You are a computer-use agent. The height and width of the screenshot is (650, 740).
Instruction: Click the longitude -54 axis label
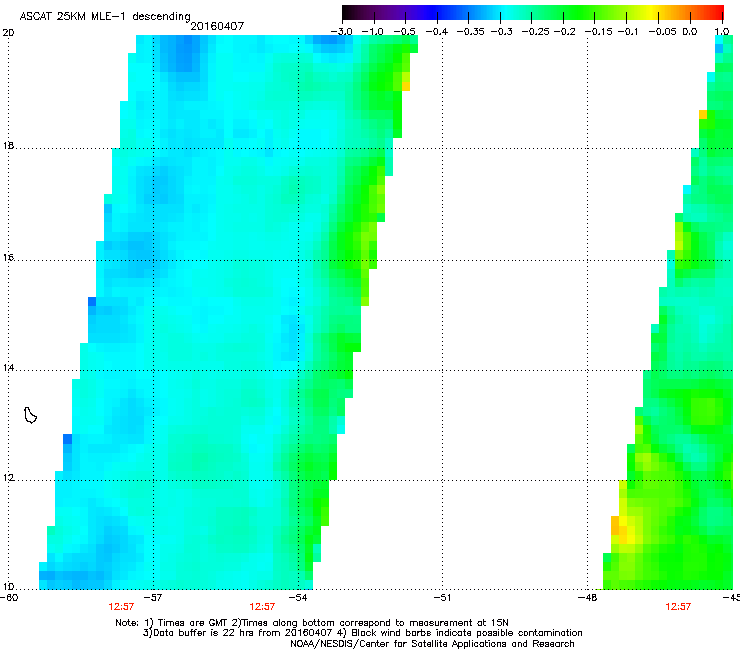click(298, 598)
